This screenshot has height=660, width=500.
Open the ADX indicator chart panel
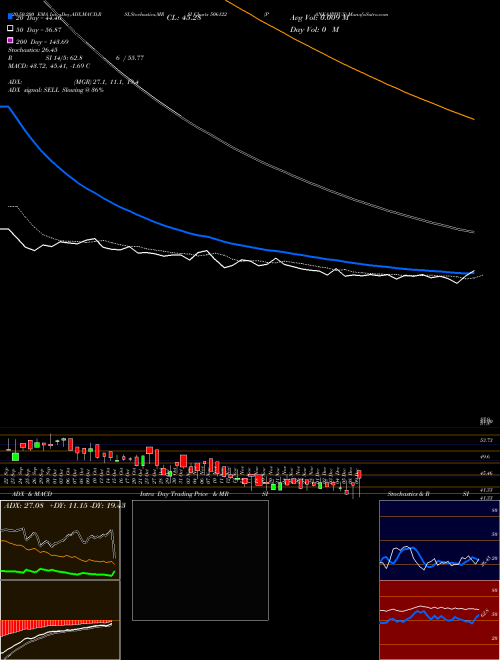point(60,540)
